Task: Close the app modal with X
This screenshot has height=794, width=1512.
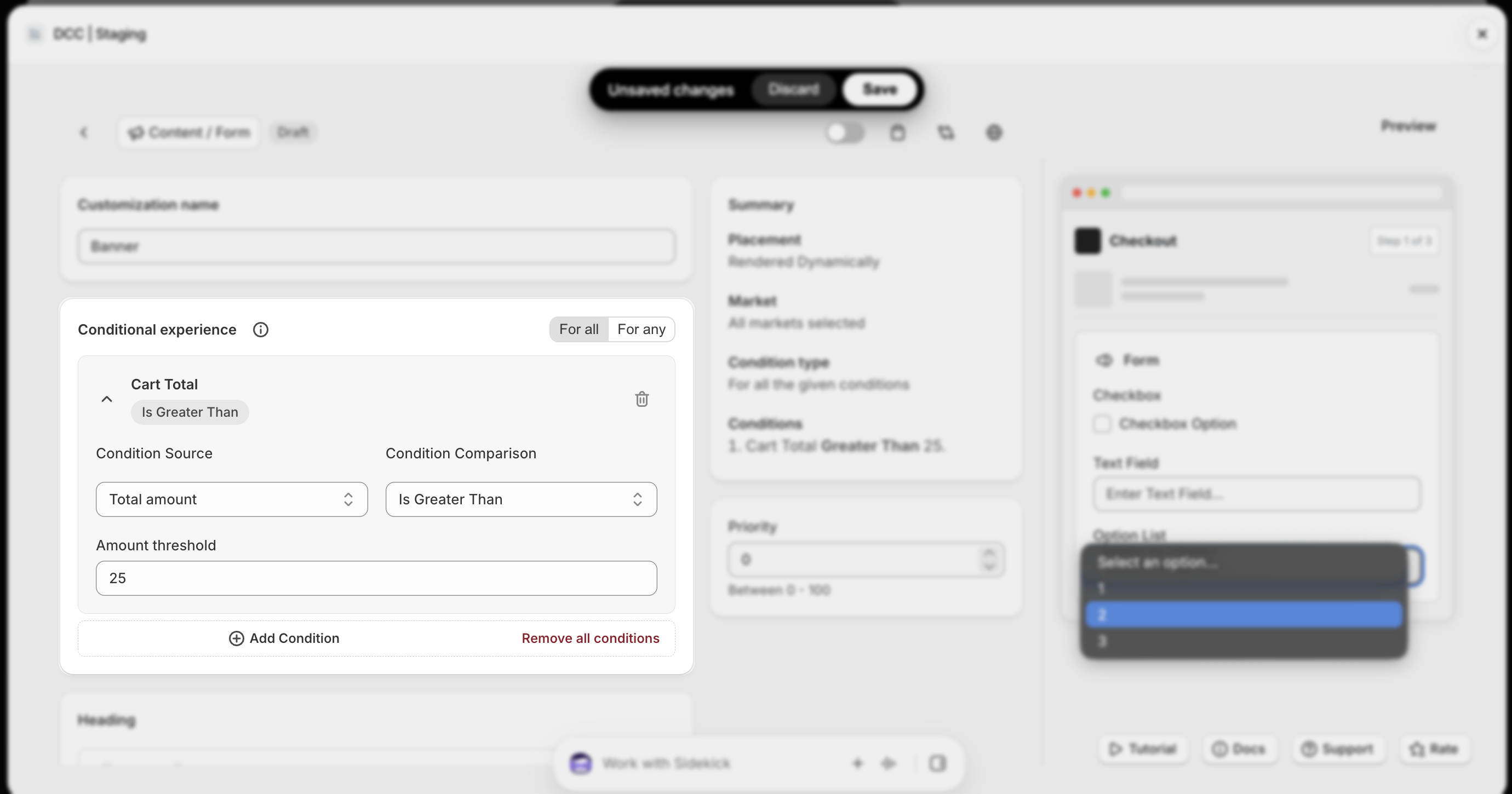Action: [x=1482, y=34]
